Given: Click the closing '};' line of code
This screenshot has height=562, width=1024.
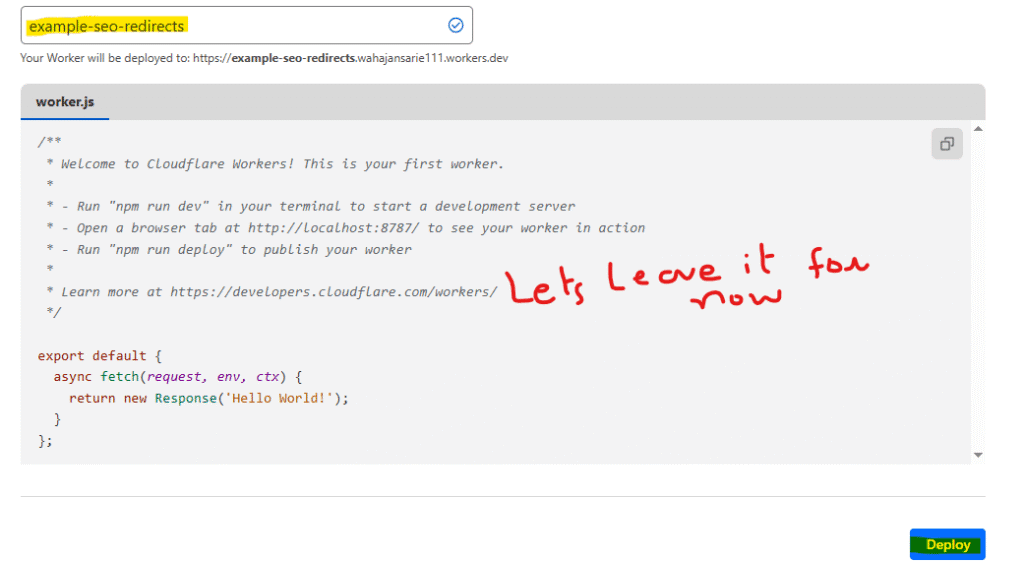Looking at the screenshot, I should (x=45, y=441).
